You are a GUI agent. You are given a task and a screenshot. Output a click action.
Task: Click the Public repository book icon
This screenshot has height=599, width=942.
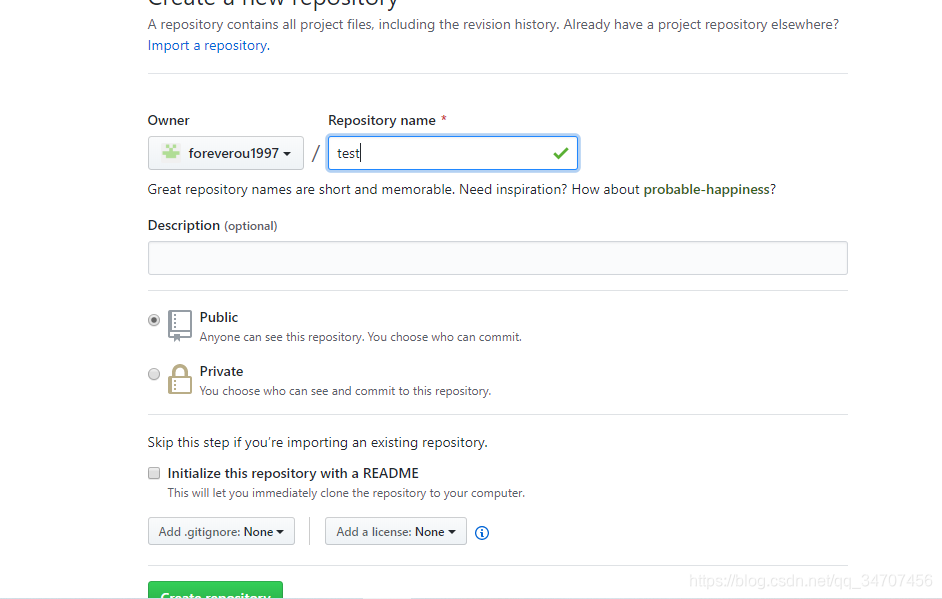tap(180, 325)
